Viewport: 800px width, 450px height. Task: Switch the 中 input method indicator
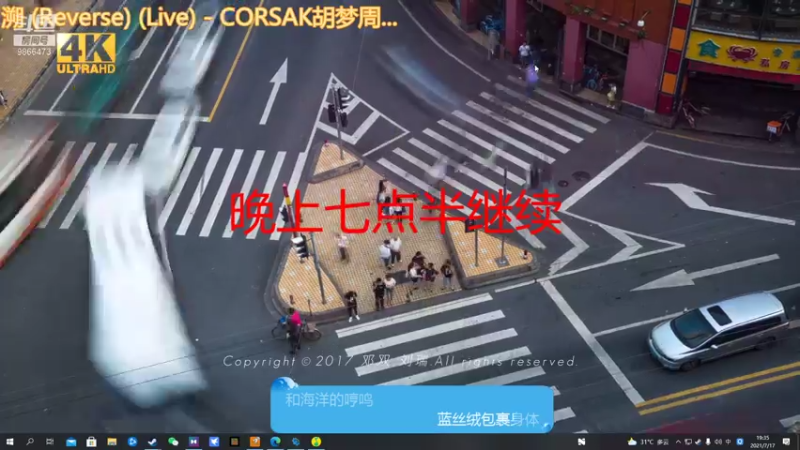coord(728,442)
